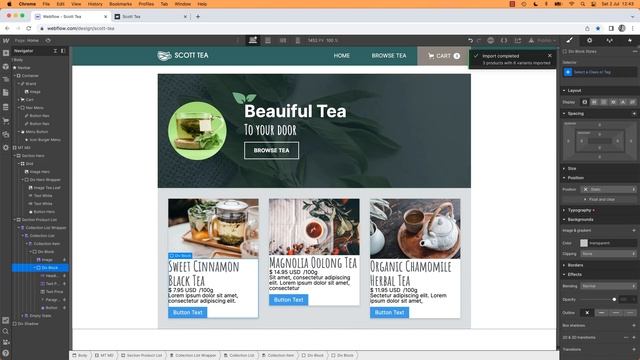Open the Webflow logo menu
640x360 pixels.
tap(6, 40)
